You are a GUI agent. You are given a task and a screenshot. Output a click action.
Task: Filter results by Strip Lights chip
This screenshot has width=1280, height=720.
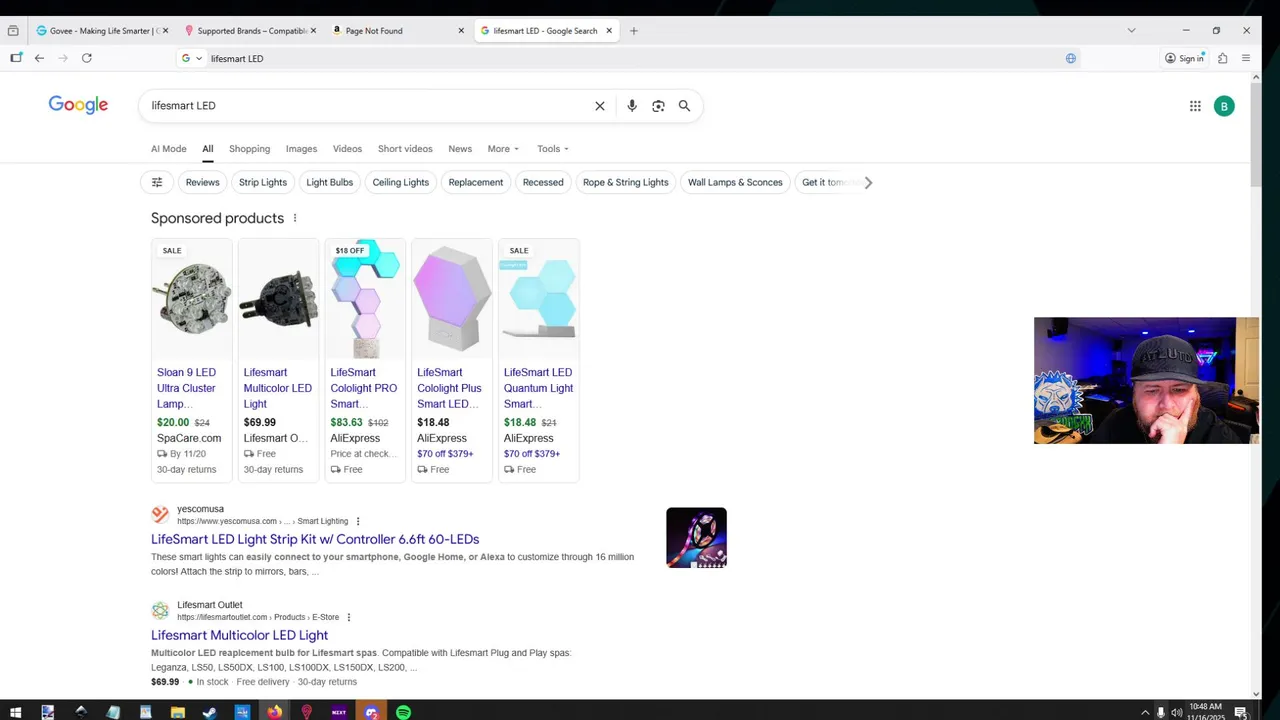click(x=263, y=182)
